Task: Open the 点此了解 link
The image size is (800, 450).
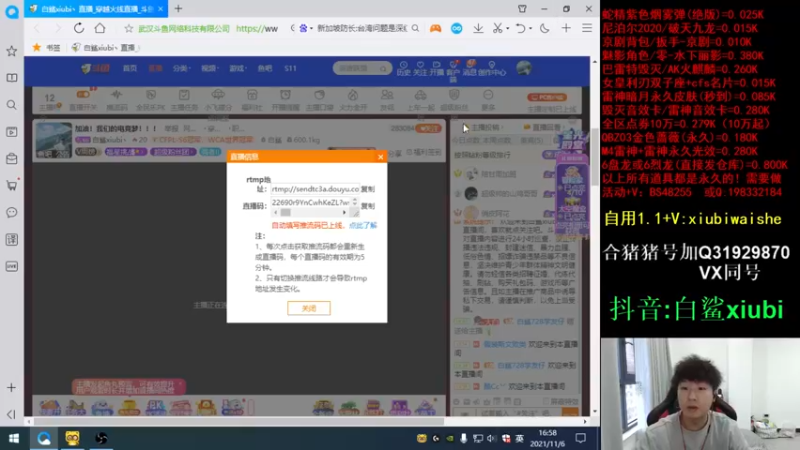Action: pos(363,226)
